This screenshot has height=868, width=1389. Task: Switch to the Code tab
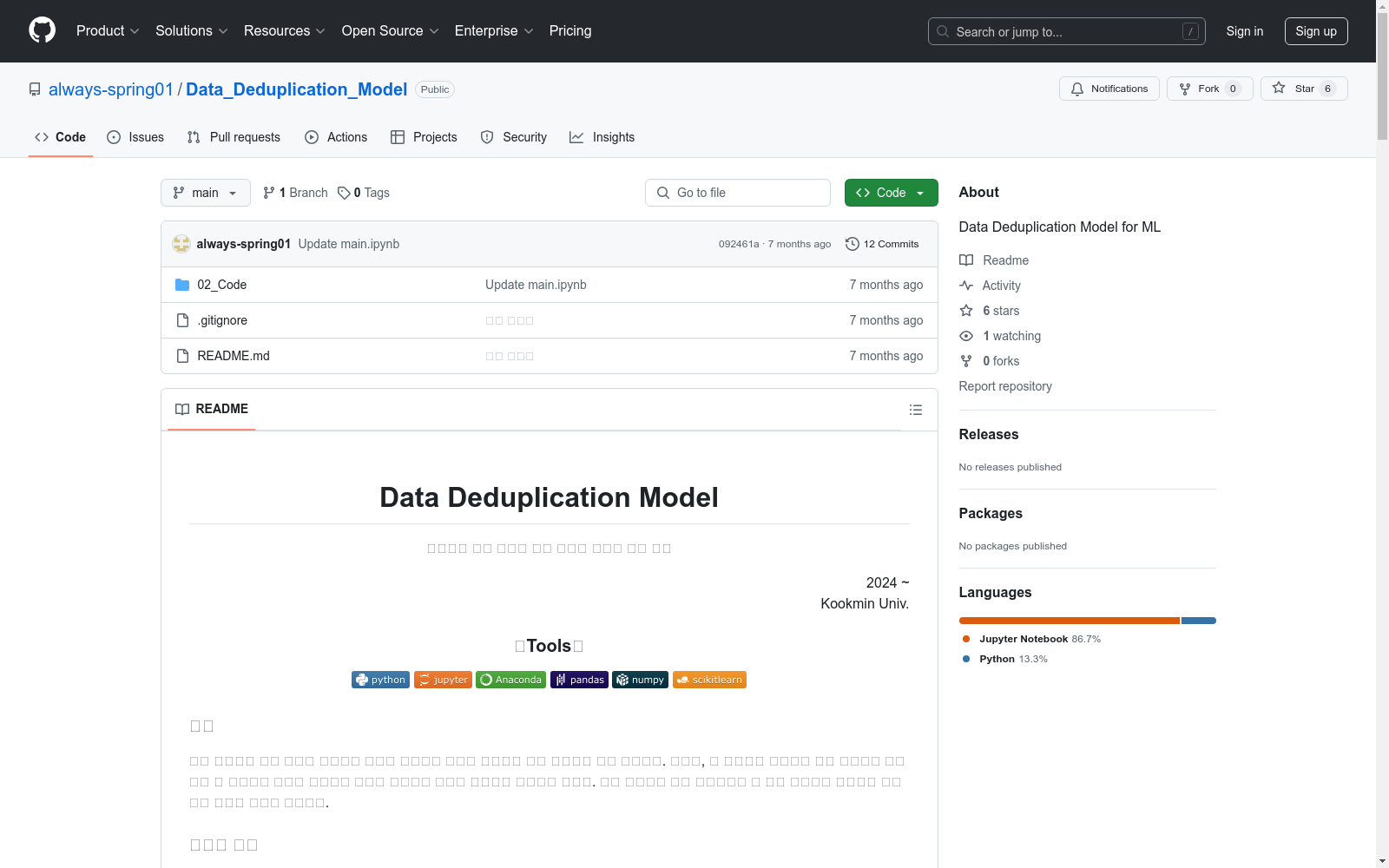(x=61, y=137)
